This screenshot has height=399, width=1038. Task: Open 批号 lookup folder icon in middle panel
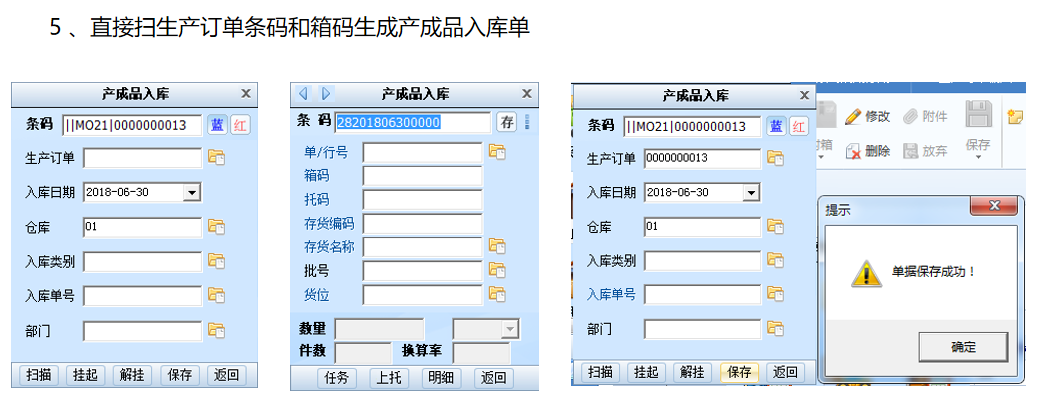point(497,270)
